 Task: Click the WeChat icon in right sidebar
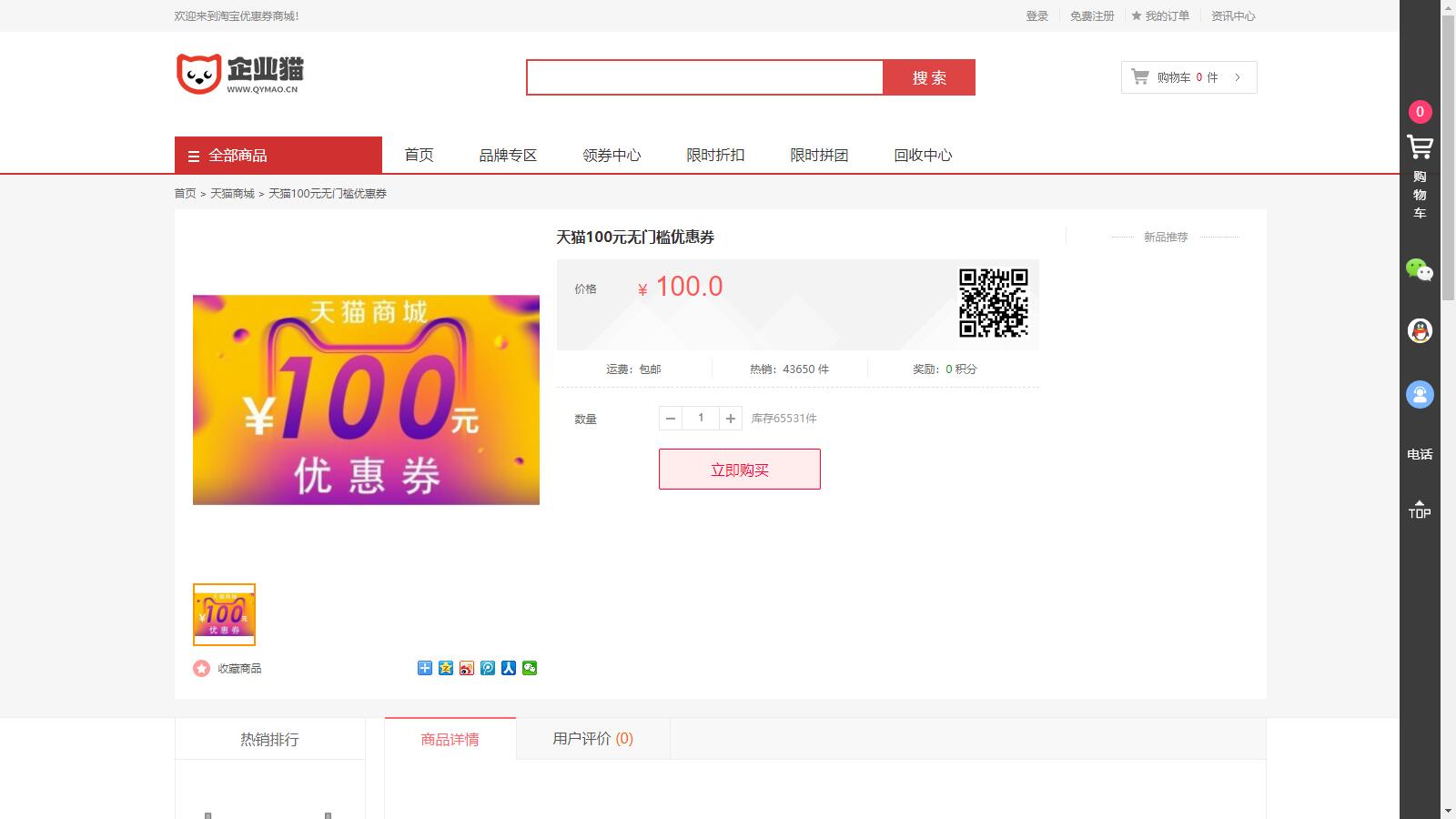coord(1419,269)
